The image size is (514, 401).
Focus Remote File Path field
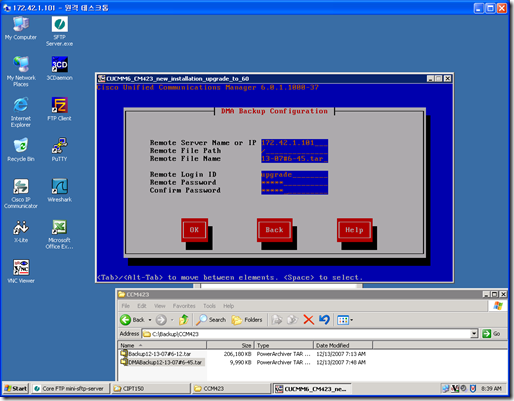pos(294,151)
